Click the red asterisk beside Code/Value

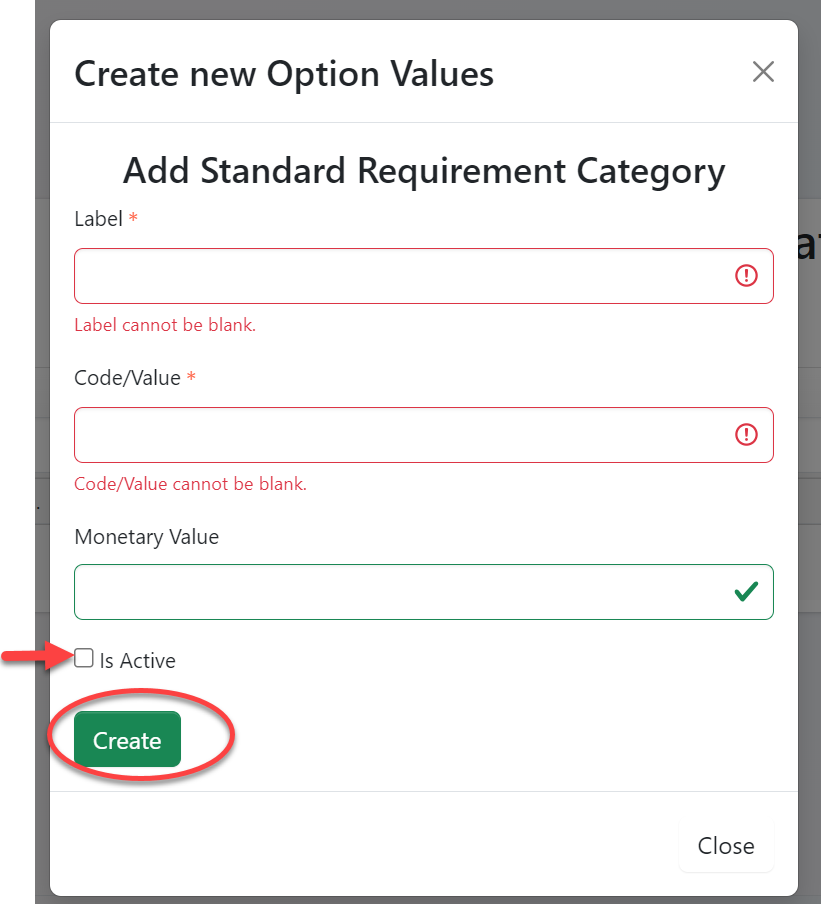(x=191, y=377)
